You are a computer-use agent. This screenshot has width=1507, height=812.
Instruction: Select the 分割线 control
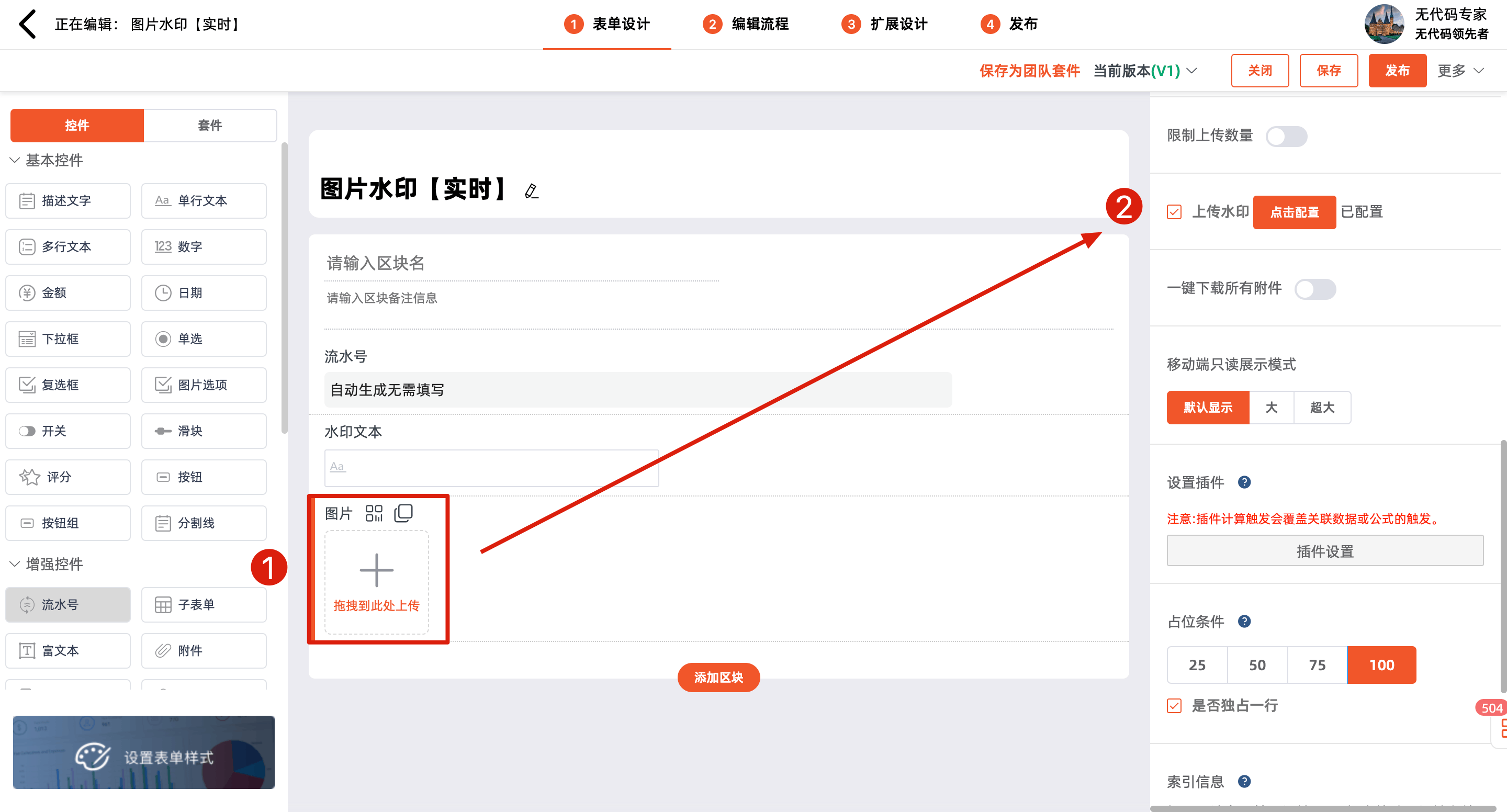204,523
